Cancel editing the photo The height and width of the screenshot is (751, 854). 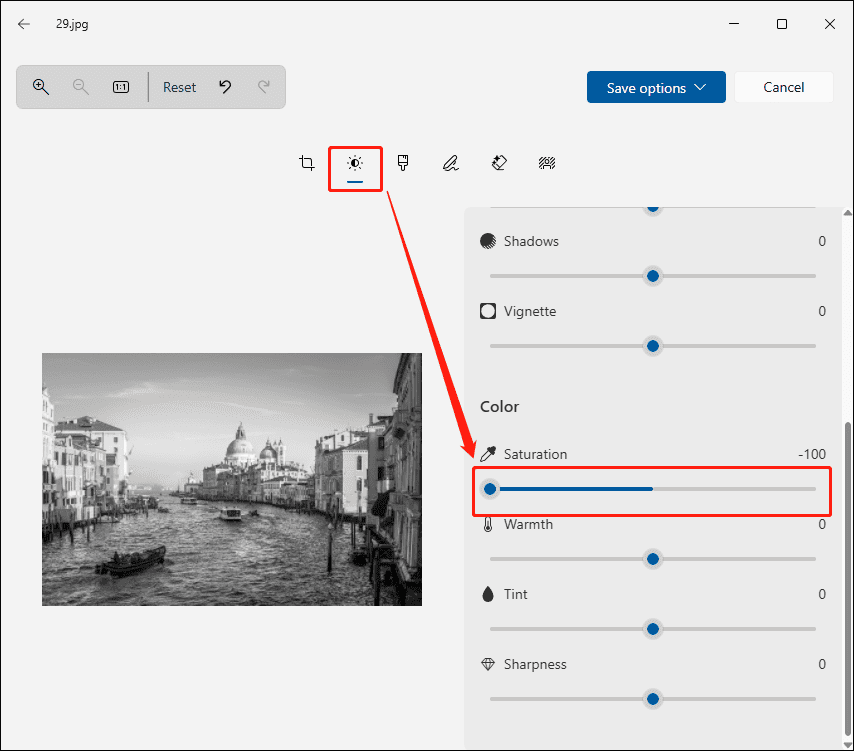coord(784,87)
